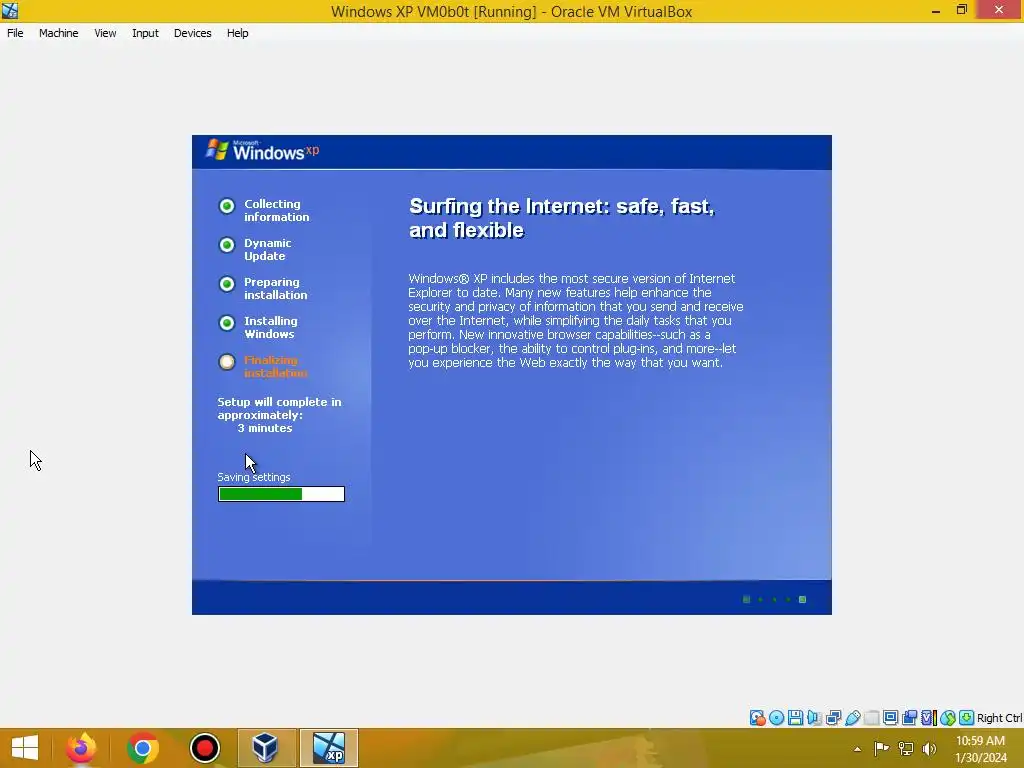This screenshot has height=768, width=1024.
Task: Click the VirtualBox title bar icon
Action: point(10,10)
